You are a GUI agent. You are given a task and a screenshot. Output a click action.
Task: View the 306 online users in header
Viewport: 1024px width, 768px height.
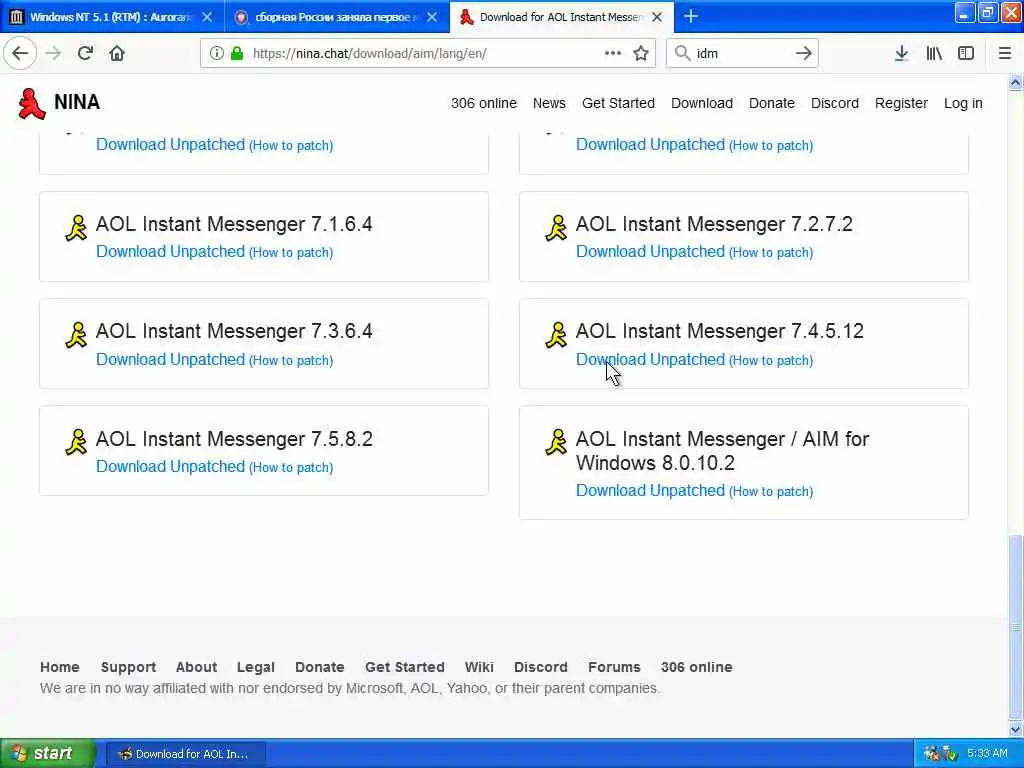coord(483,103)
